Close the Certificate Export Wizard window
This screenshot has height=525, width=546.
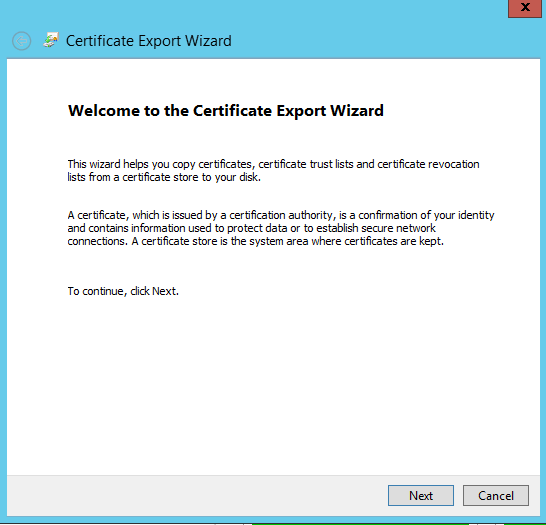click(x=525, y=8)
